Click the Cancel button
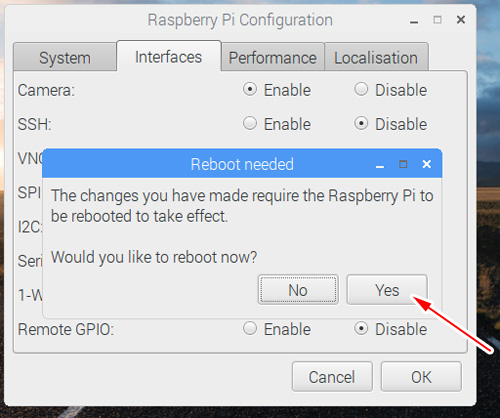The height and width of the screenshot is (418, 500). point(332,377)
